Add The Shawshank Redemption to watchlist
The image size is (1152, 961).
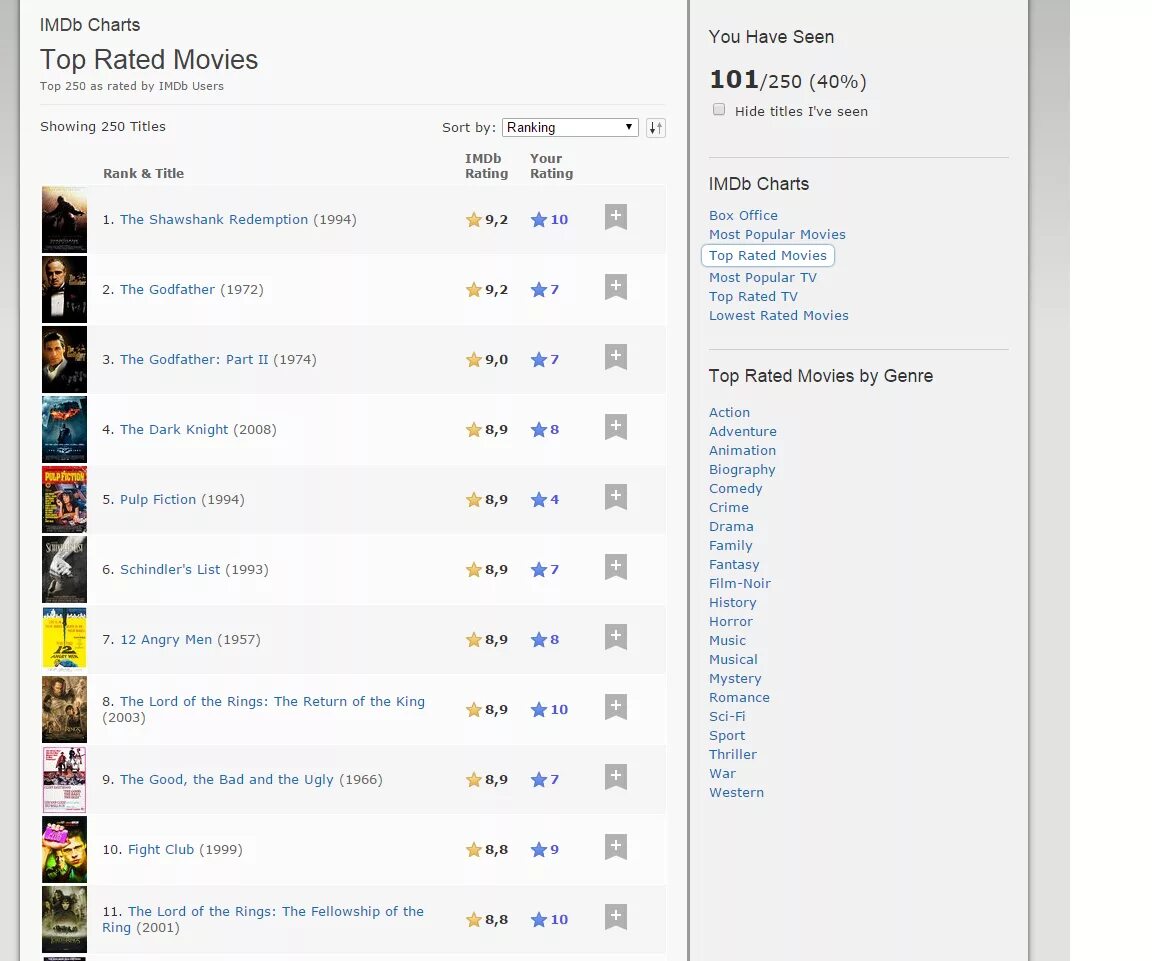pyautogui.click(x=616, y=217)
